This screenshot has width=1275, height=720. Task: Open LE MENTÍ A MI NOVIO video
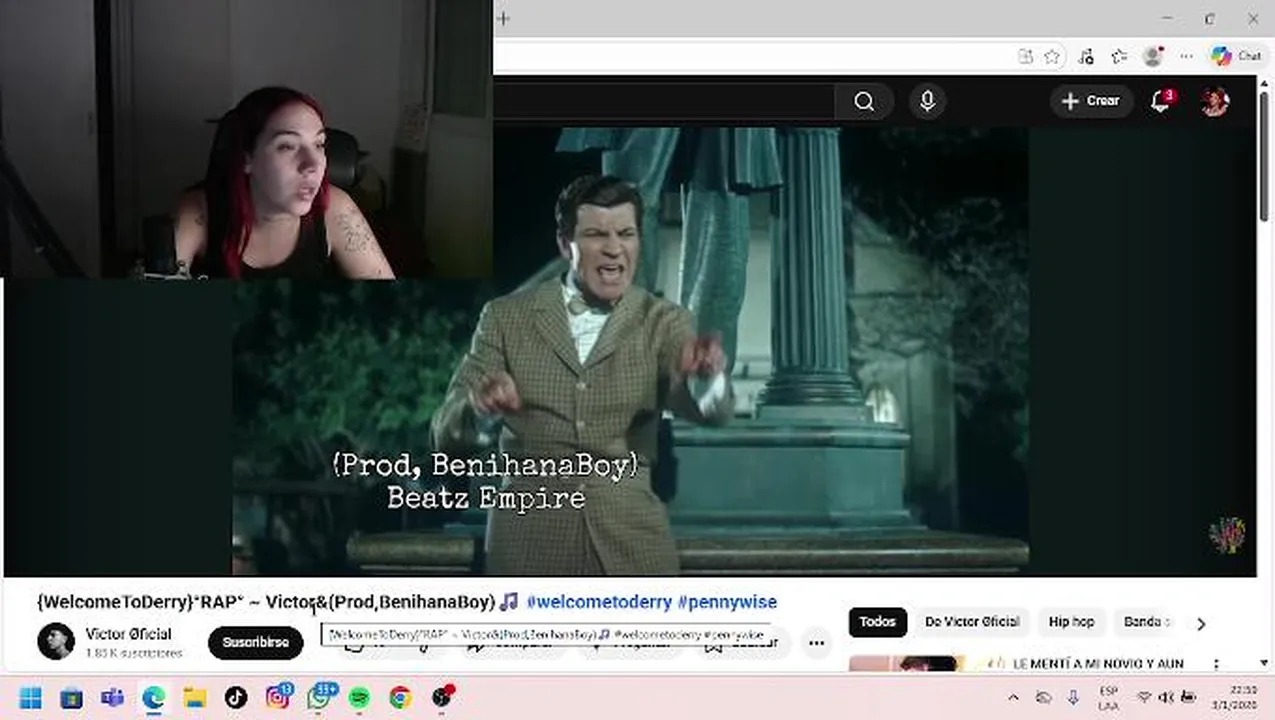pos(1097,663)
